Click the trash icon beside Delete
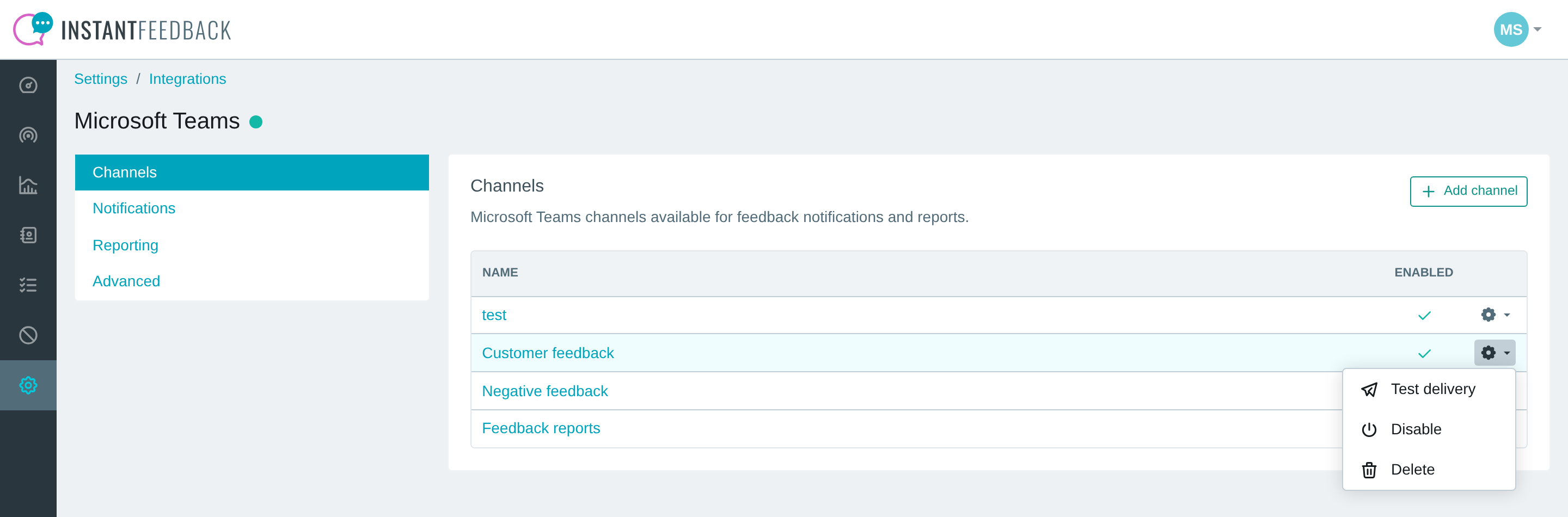Viewport: 1568px width, 517px height. coord(1369,470)
